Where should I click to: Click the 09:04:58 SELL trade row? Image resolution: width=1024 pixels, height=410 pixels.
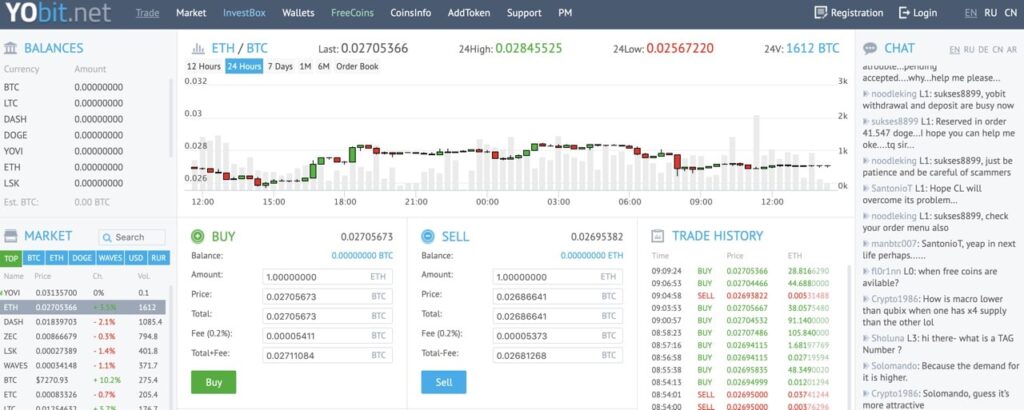coord(741,295)
